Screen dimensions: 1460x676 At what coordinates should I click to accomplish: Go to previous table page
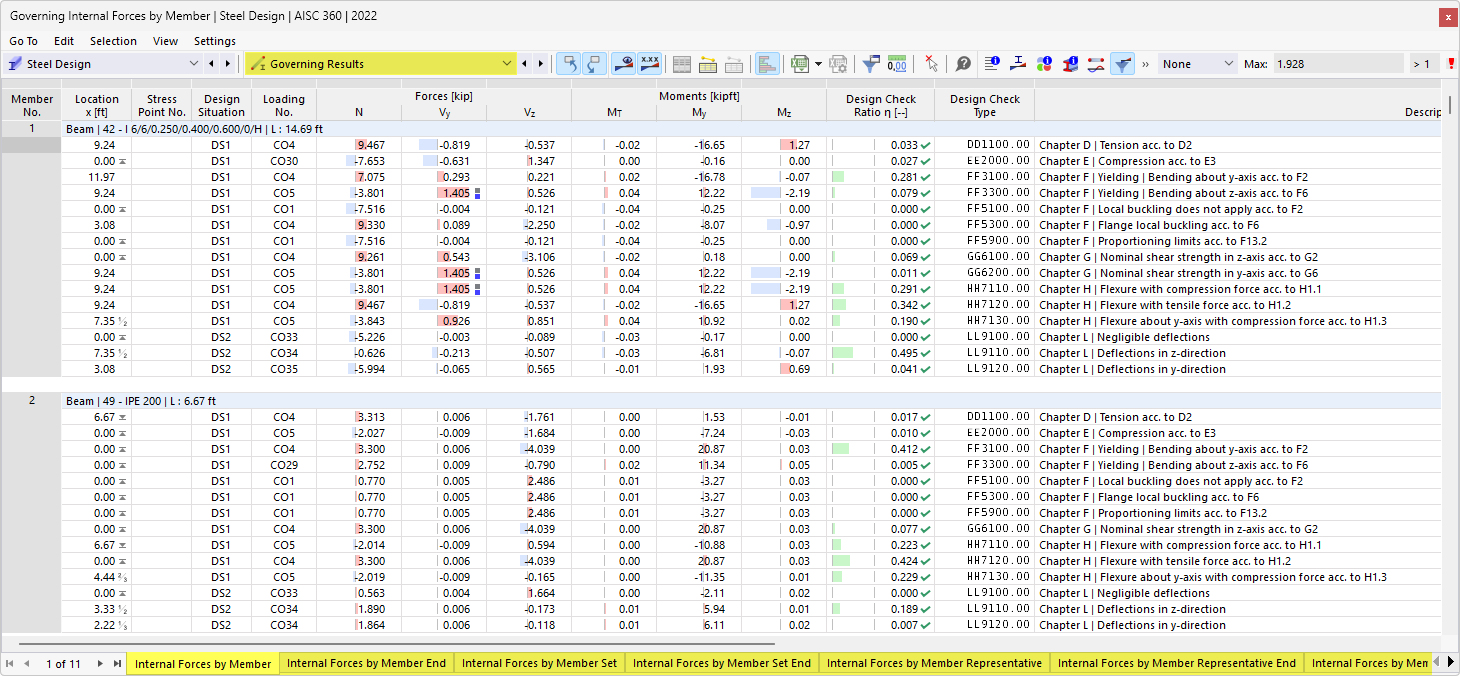[x=27, y=663]
